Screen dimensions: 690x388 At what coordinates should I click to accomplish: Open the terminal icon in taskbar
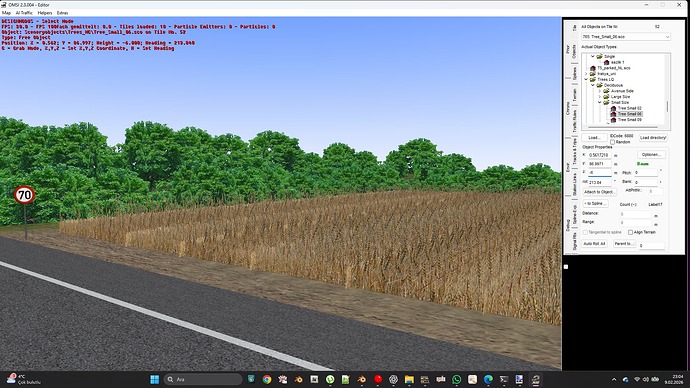[504, 379]
